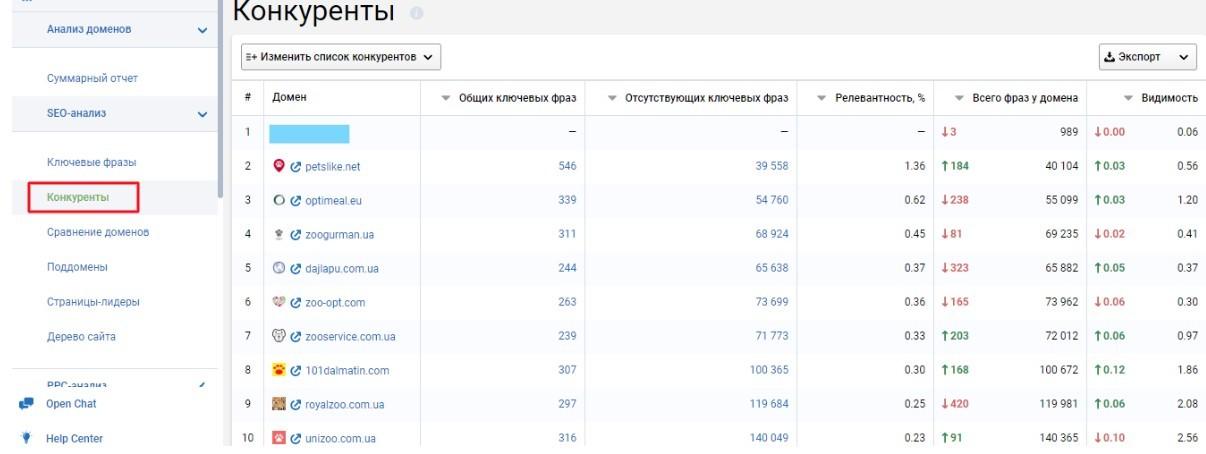Screen dimensions: 1206x454
Task: Click 39 558 missing phrases for petslike.net
Action: coord(770,167)
